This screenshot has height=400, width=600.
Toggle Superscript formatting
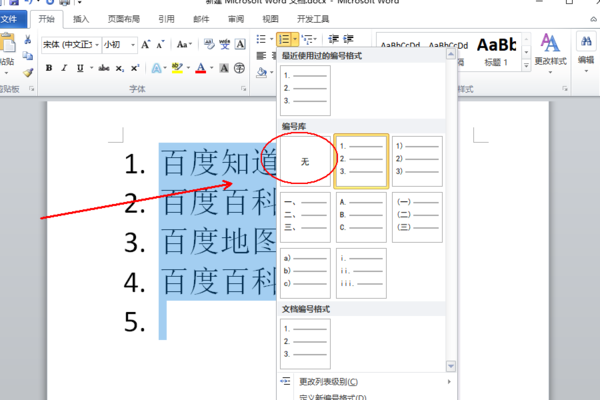[135, 68]
